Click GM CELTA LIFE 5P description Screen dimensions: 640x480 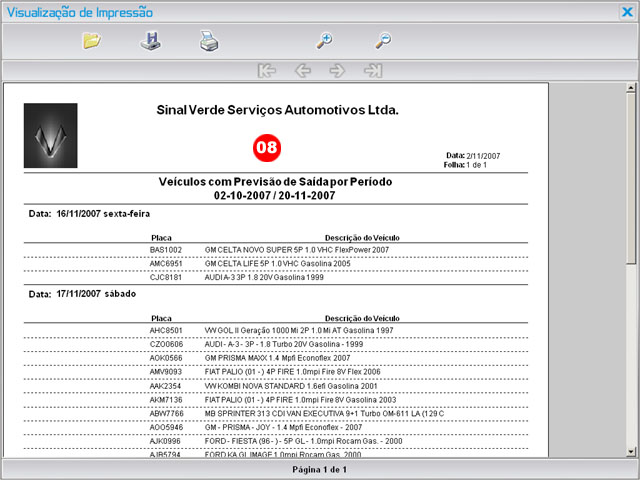(x=278, y=264)
